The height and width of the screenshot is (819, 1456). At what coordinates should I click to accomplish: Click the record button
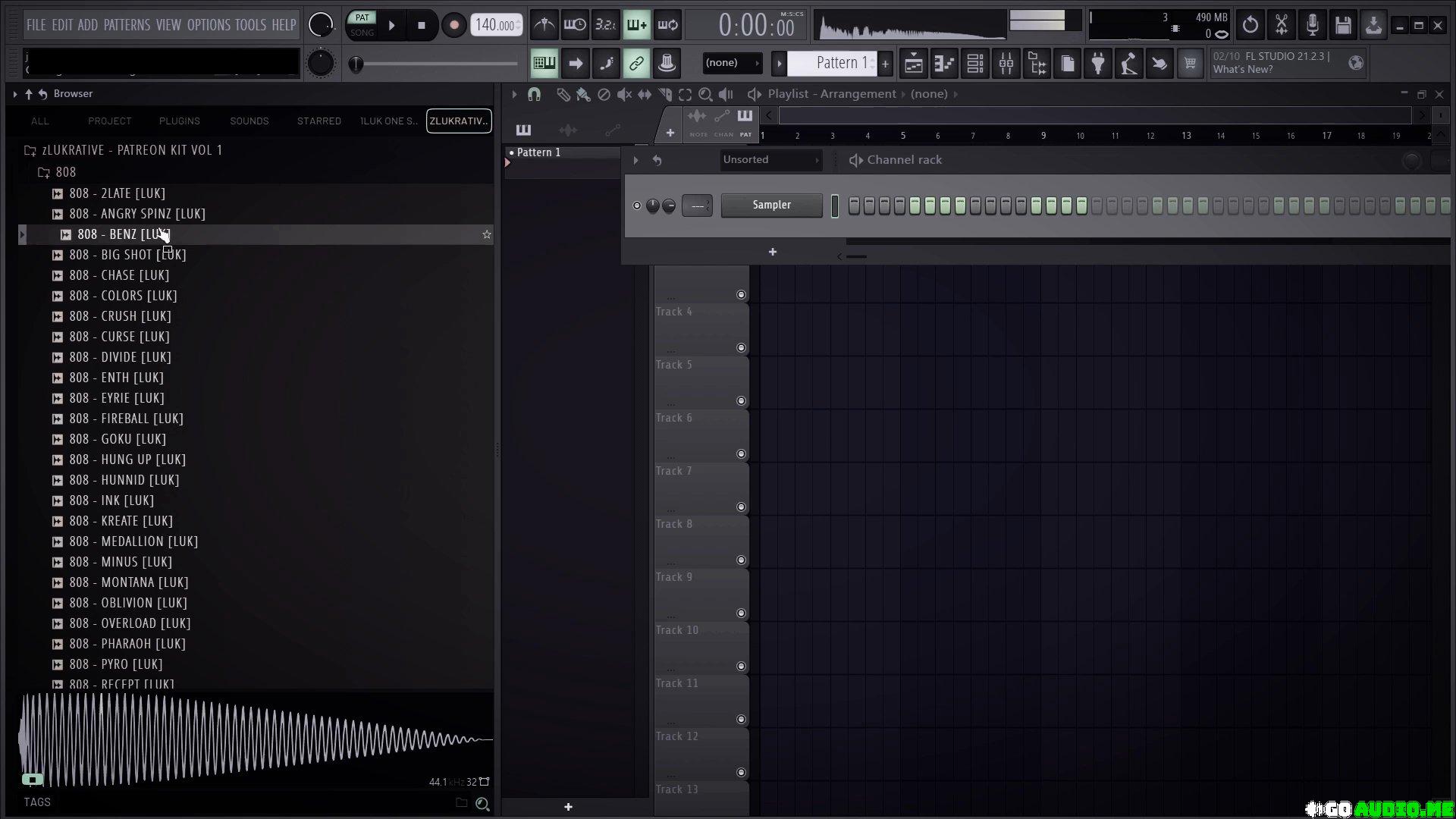453,25
